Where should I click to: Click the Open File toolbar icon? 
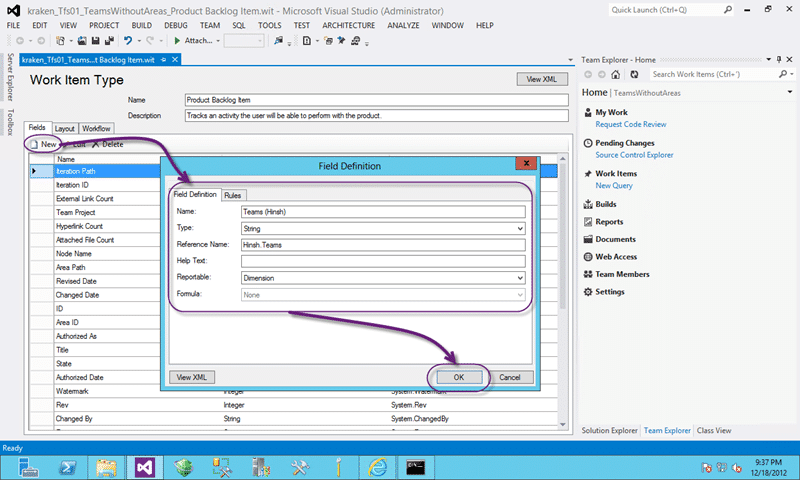82,41
